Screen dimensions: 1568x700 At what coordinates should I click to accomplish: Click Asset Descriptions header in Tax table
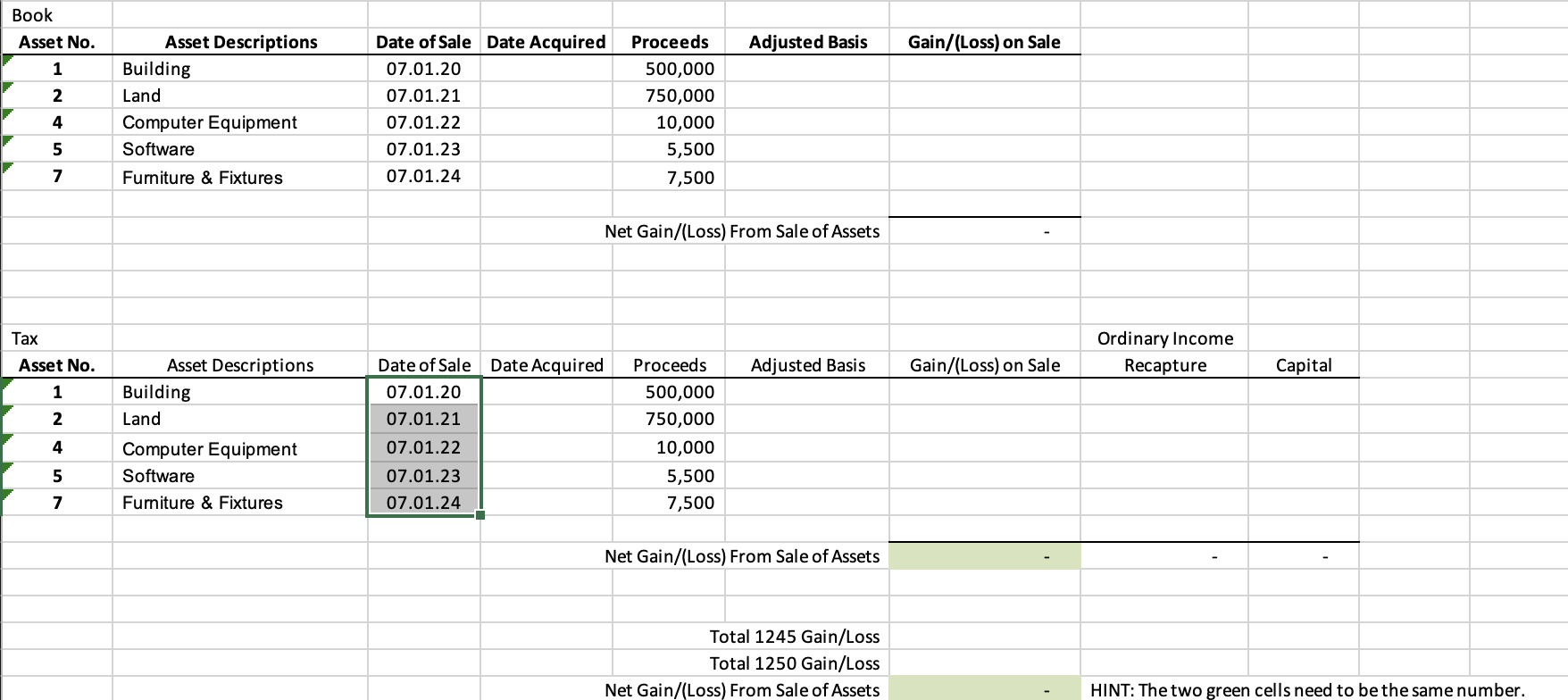point(240,365)
